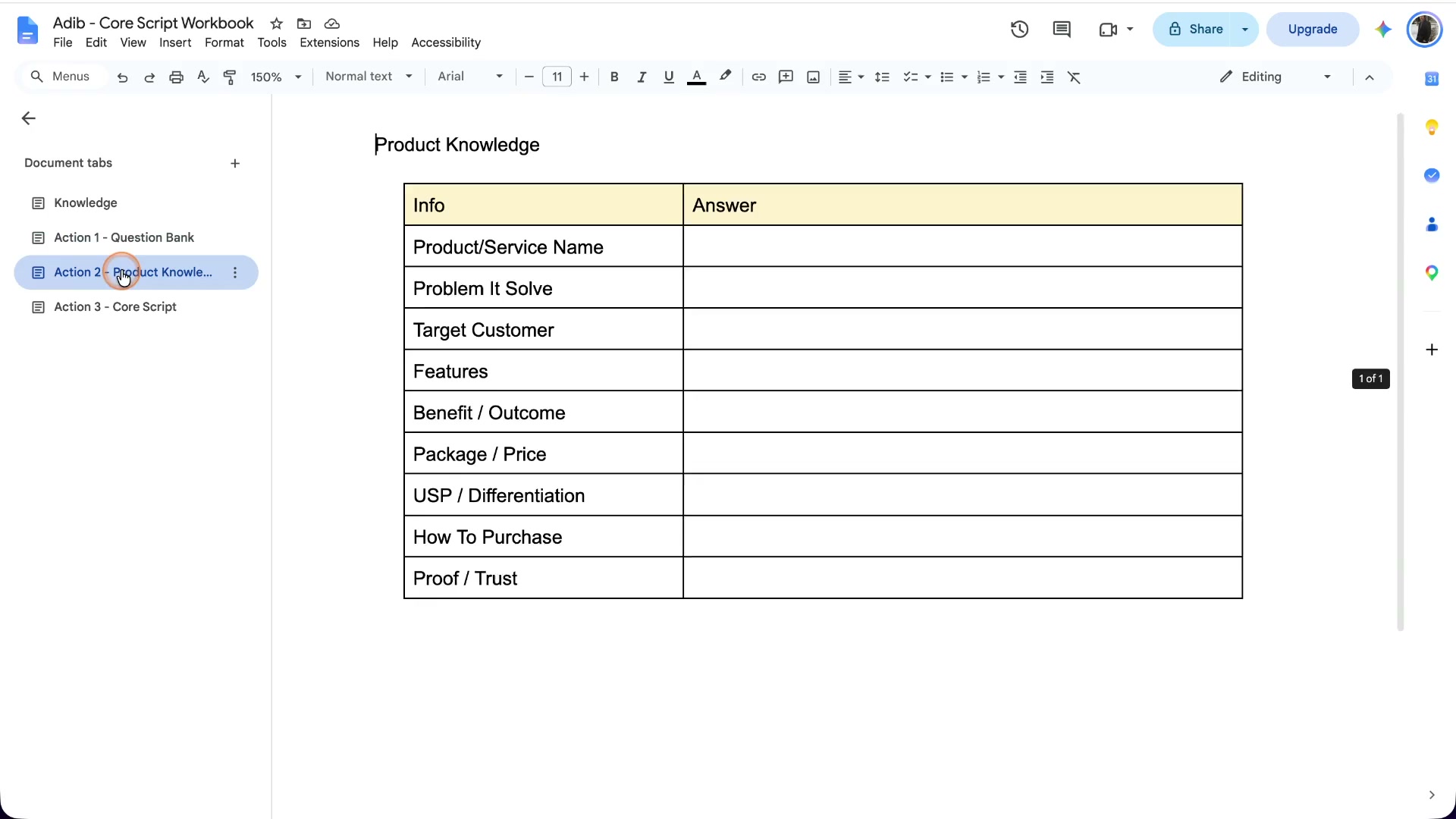
Task: Click the Redo icon in toolbar
Action: [149, 77]
